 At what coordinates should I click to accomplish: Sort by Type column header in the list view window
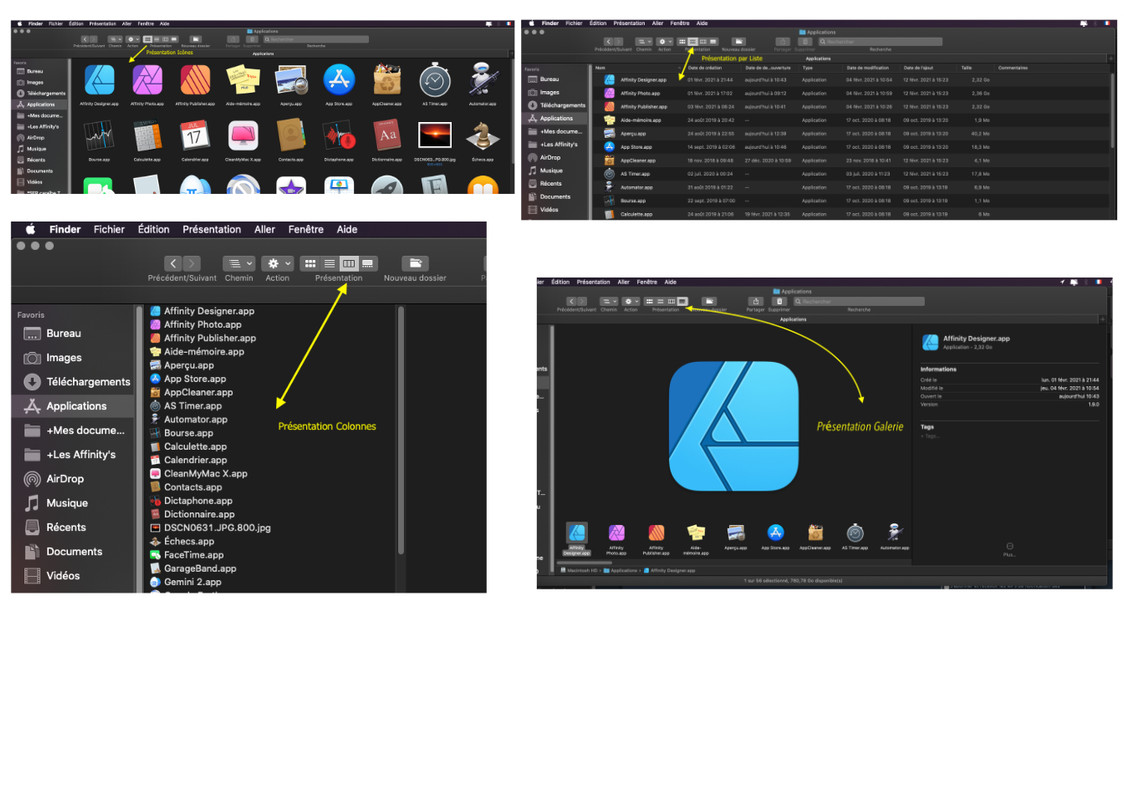coord(807,68)
